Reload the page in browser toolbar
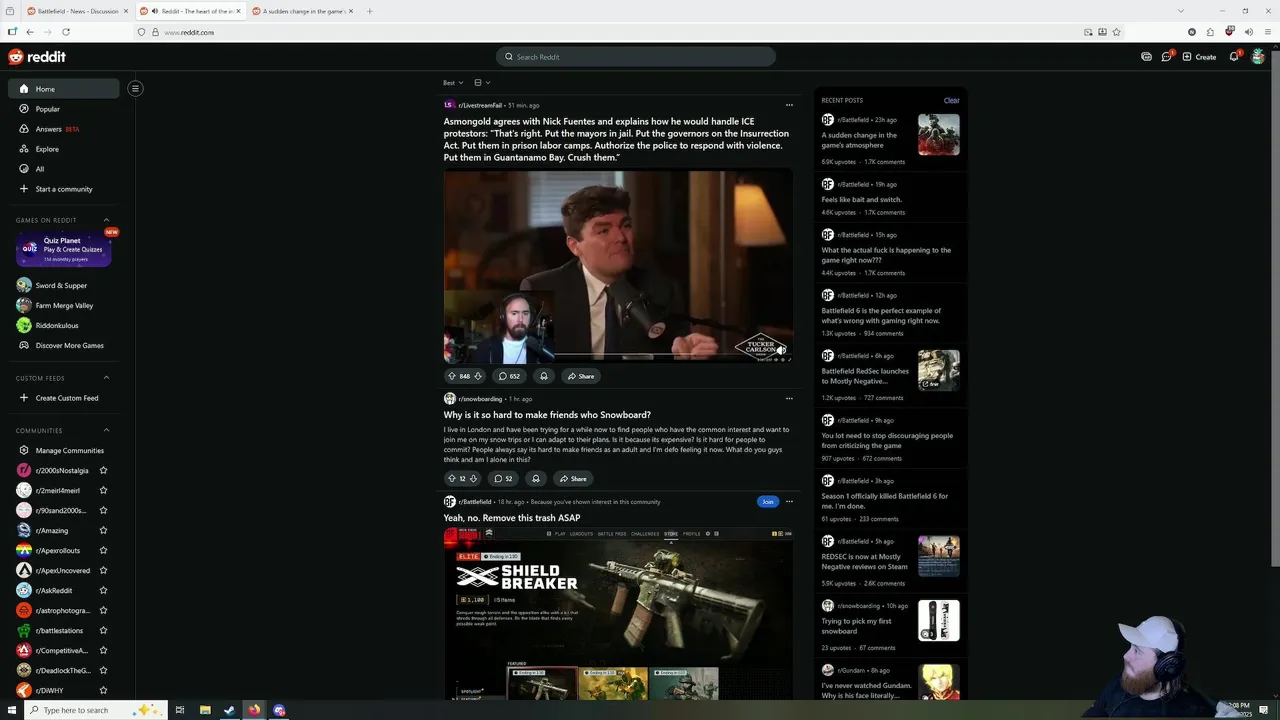This screenshot has height=720, width=1280. (64, 32)
